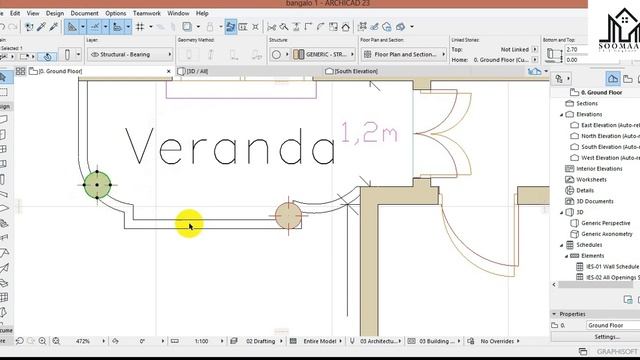640x360 pixels.
Task: Open the Edit menu
Action: (x=15, y=13)
